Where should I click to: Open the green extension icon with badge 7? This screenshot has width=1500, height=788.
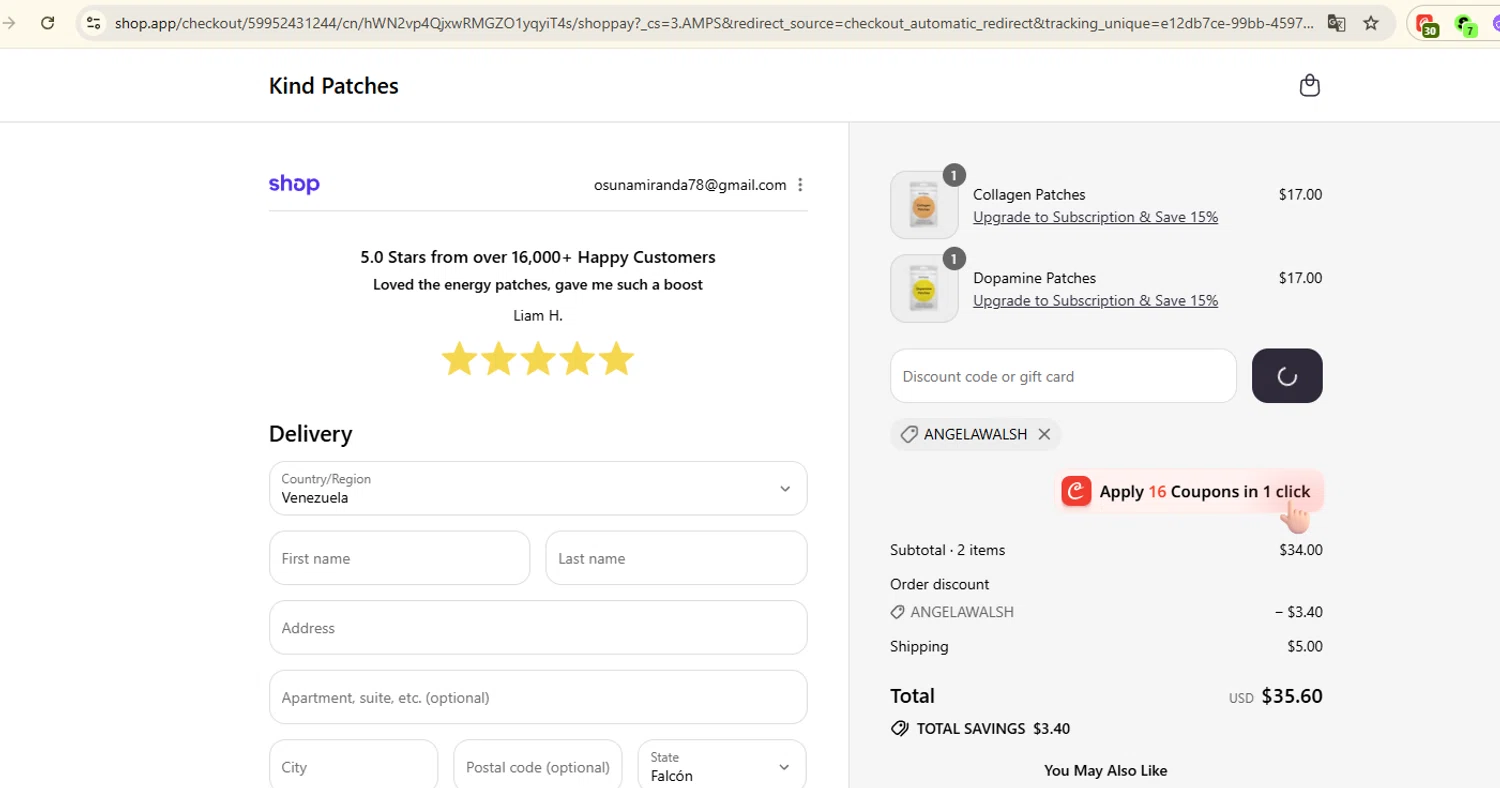(1465, 24)
